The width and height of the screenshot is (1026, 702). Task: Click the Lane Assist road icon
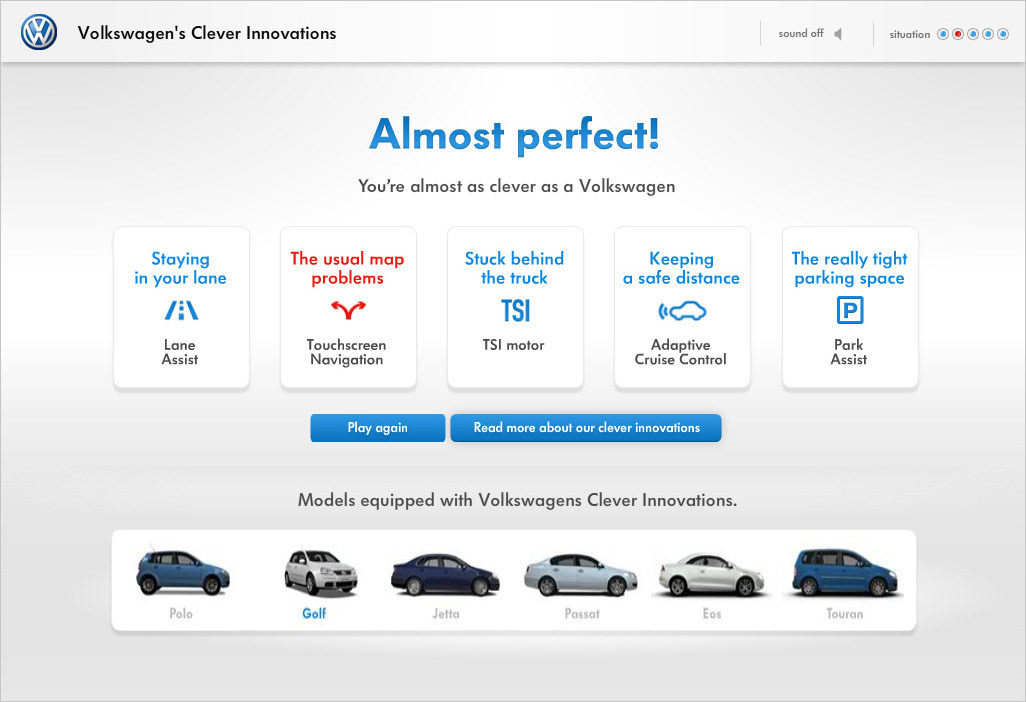pos(181,309)
